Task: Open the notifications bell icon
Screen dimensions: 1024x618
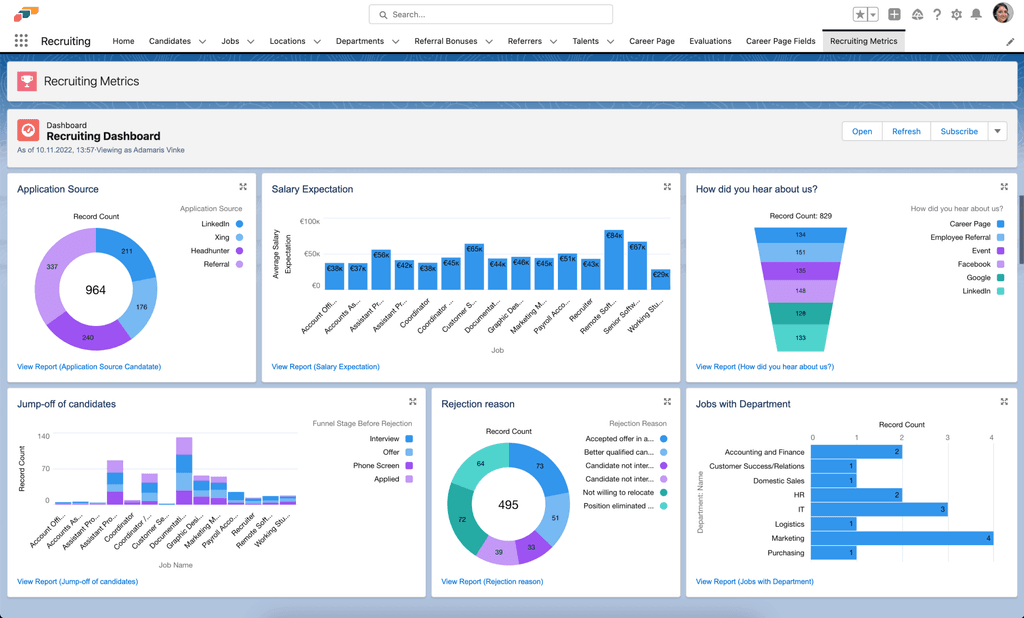Action: 976,14
